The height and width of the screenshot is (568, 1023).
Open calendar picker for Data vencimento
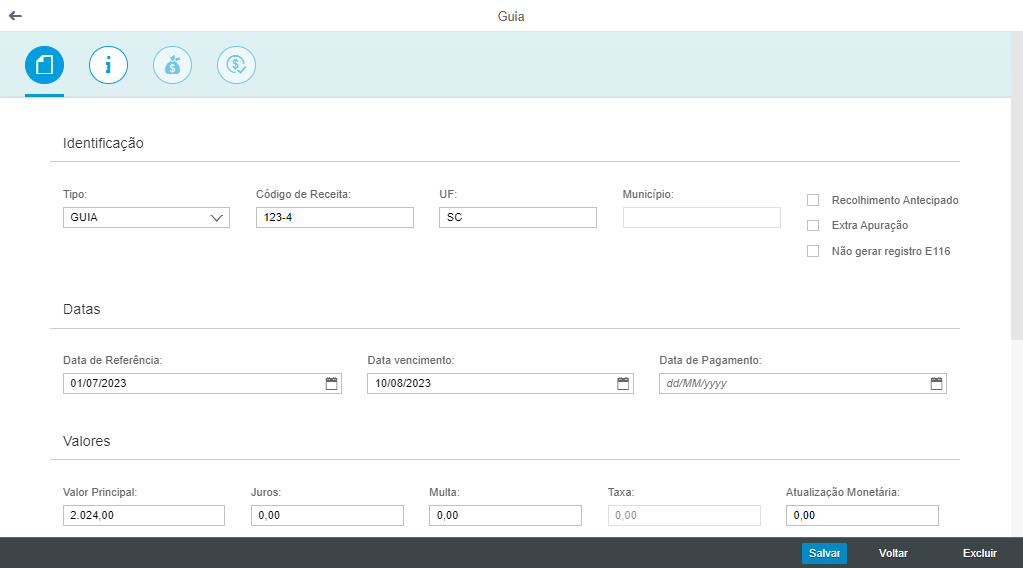point(623,383)
